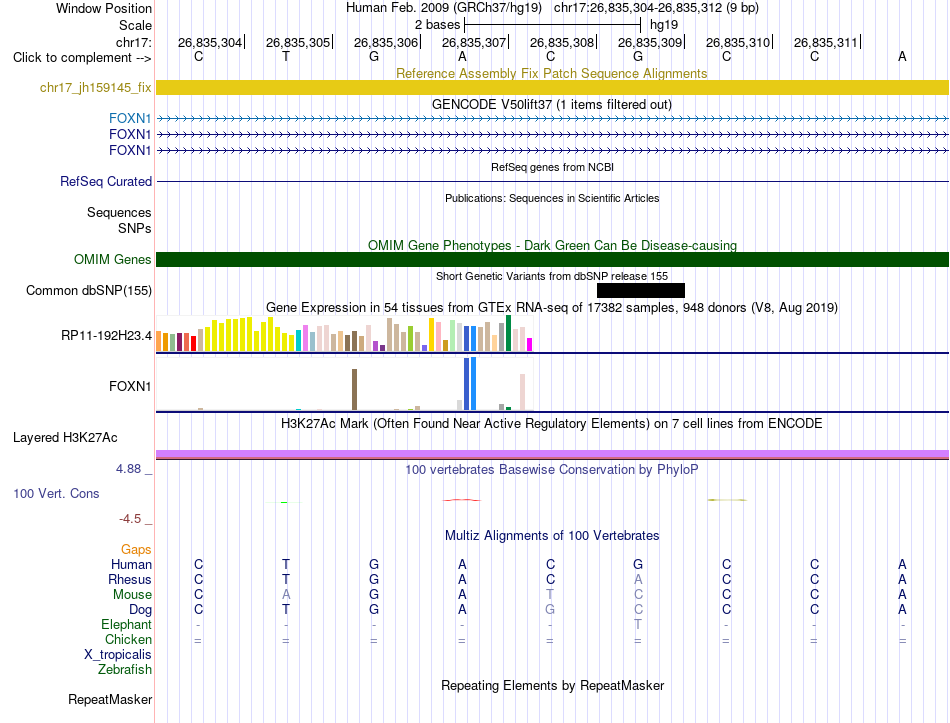Click the -4.5 PhyloP lower scale value
950x723 pixels.
point(130,519)
